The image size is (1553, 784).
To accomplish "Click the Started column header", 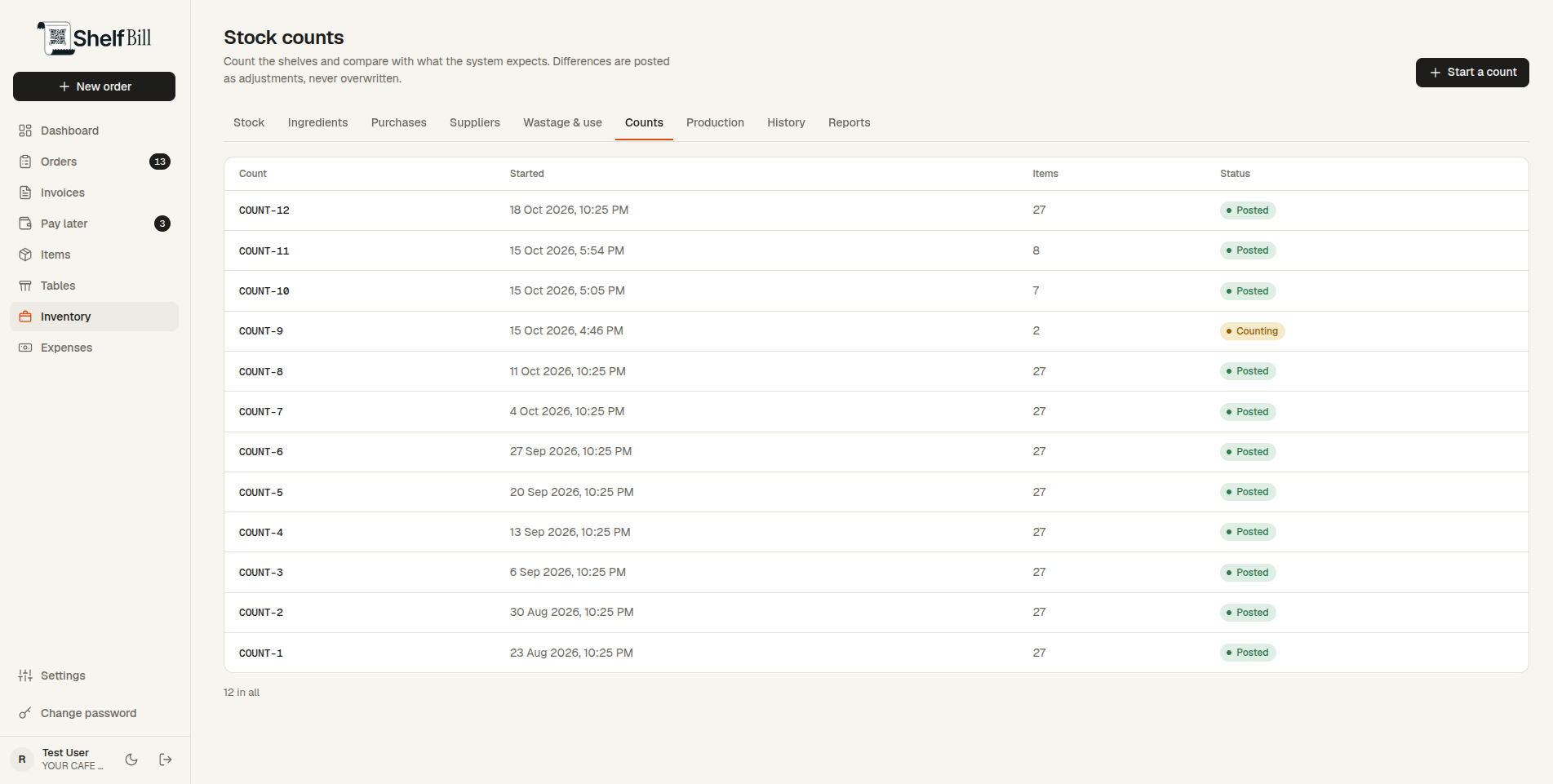I will (x=526, y=174).
